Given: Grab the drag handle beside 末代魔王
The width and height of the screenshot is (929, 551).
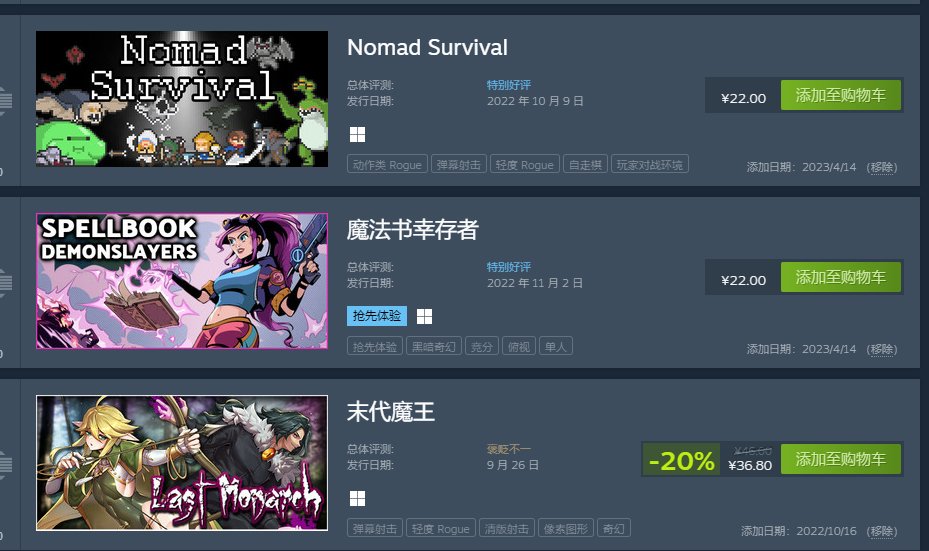Looking at the screenshot, I should pyautogui.click(x=5, y=464).
